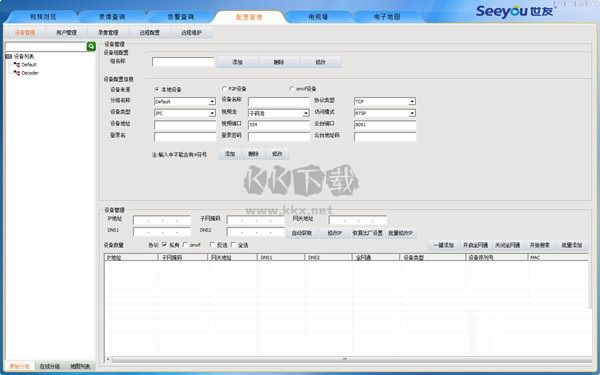
Task: Click the 开始搜索 button
Action: [540, 245]
